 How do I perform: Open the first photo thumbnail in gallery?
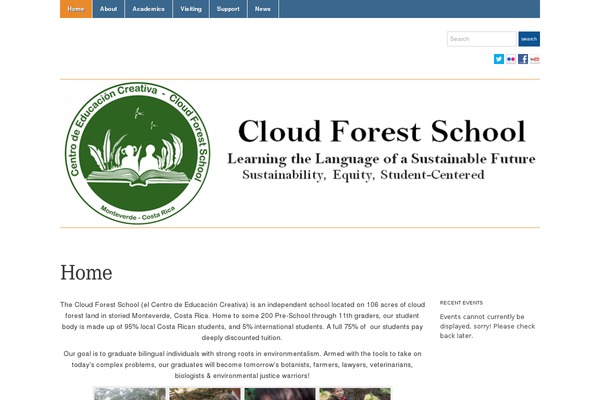(x=130, y=394)
